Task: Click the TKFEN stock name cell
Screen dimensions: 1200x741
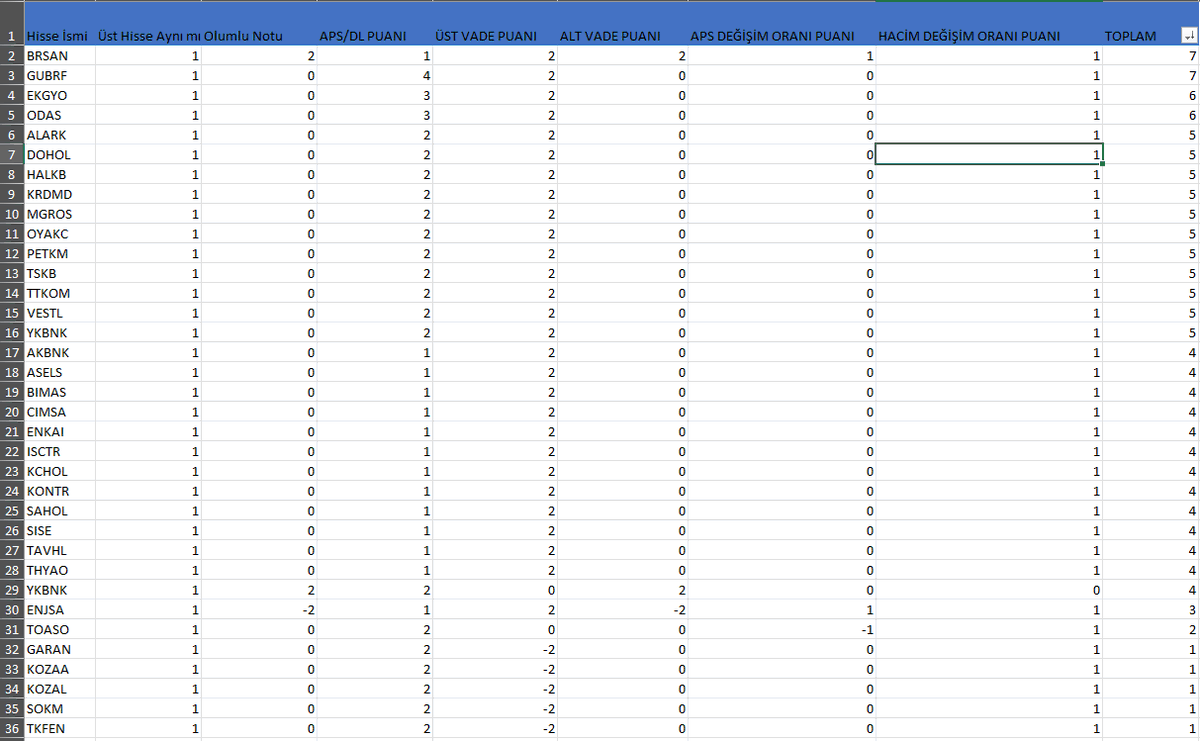Action: [x=58, y=728]
